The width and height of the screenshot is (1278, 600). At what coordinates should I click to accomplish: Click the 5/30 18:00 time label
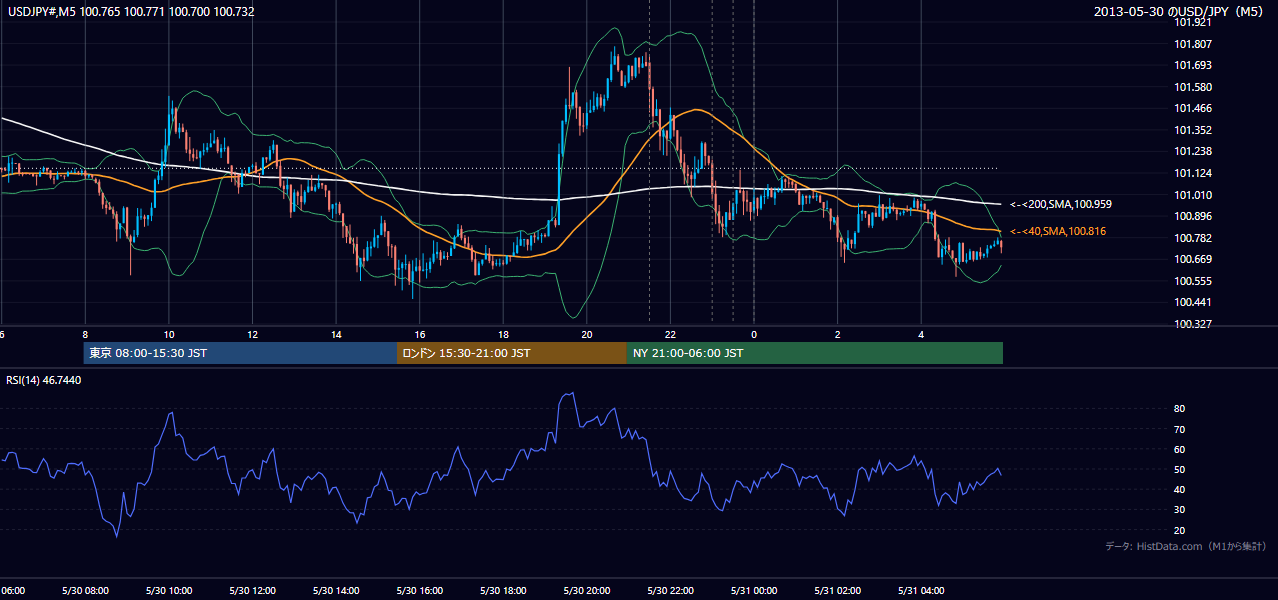pos(503,590)
